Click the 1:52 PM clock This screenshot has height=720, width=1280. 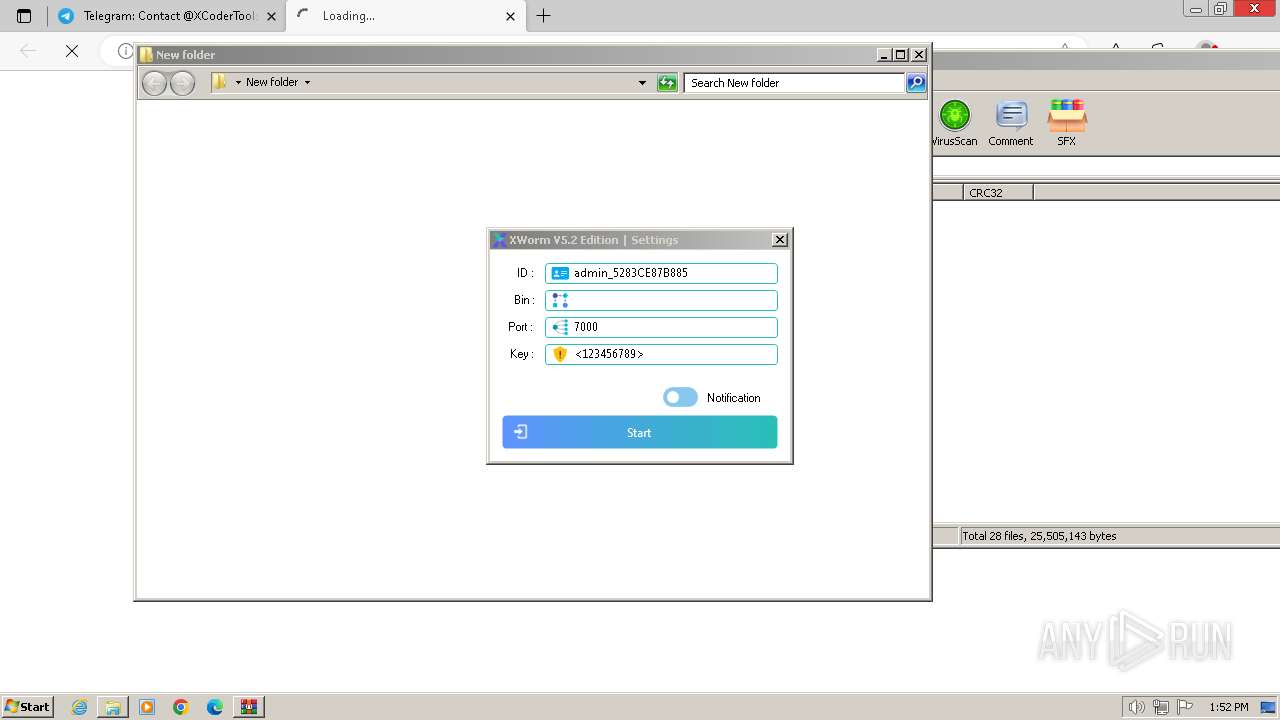tap(1228, 707)
